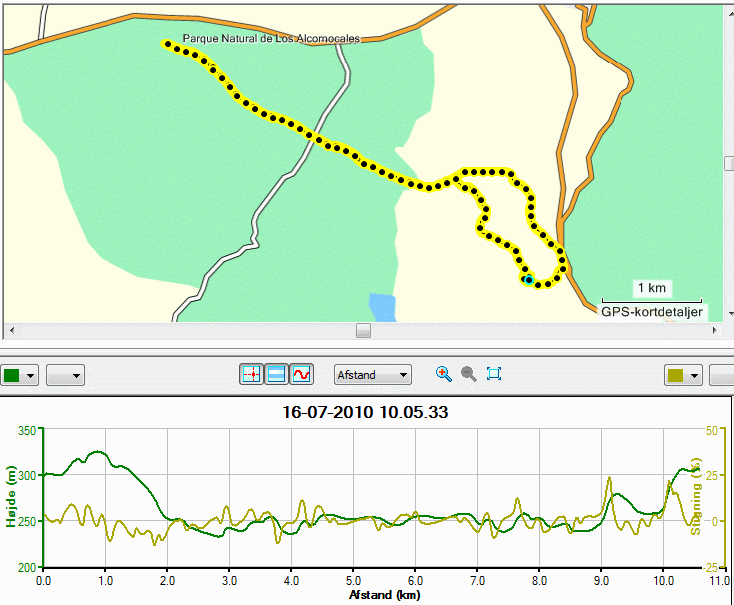The width and height of the screenshot is (734, 605).
Task: Click the Stigning axis label
Action: [696, 496]
